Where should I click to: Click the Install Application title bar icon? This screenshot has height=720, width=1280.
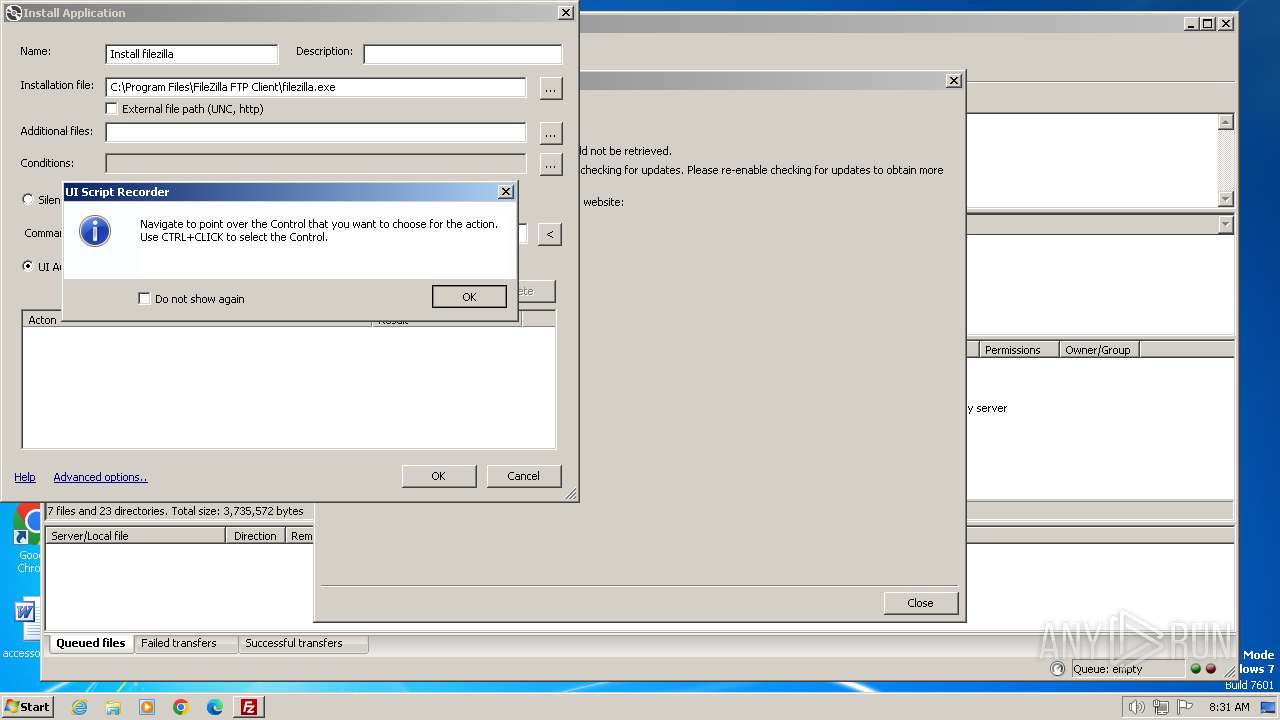(13, 13)
